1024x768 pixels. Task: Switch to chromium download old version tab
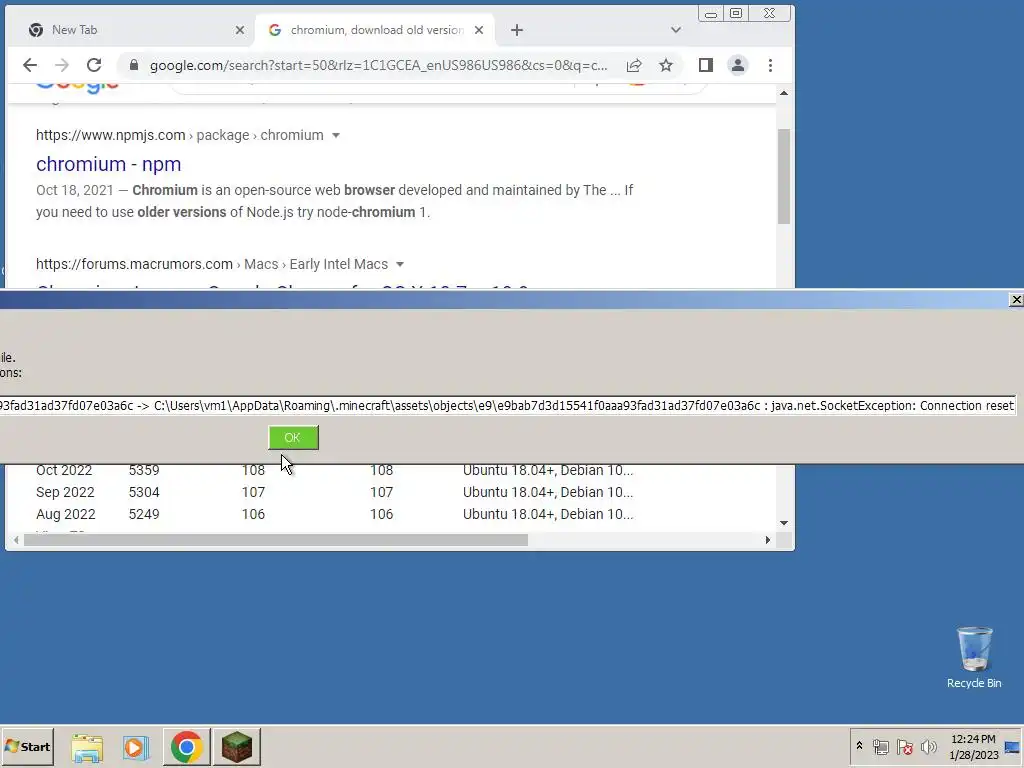[x=376, y=30]
